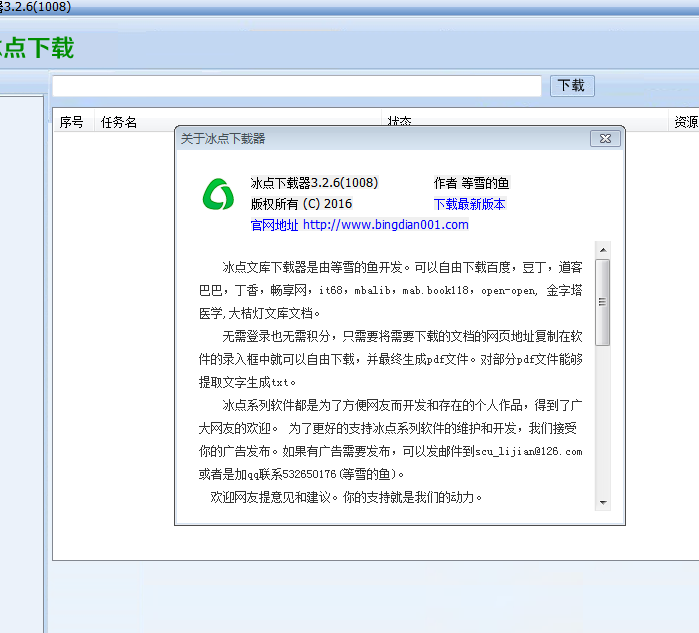Click the line 医学,大桔灯文库文档
Image resolution: width=699 pixels, height=633 pixels.
(x=259, y=313)
